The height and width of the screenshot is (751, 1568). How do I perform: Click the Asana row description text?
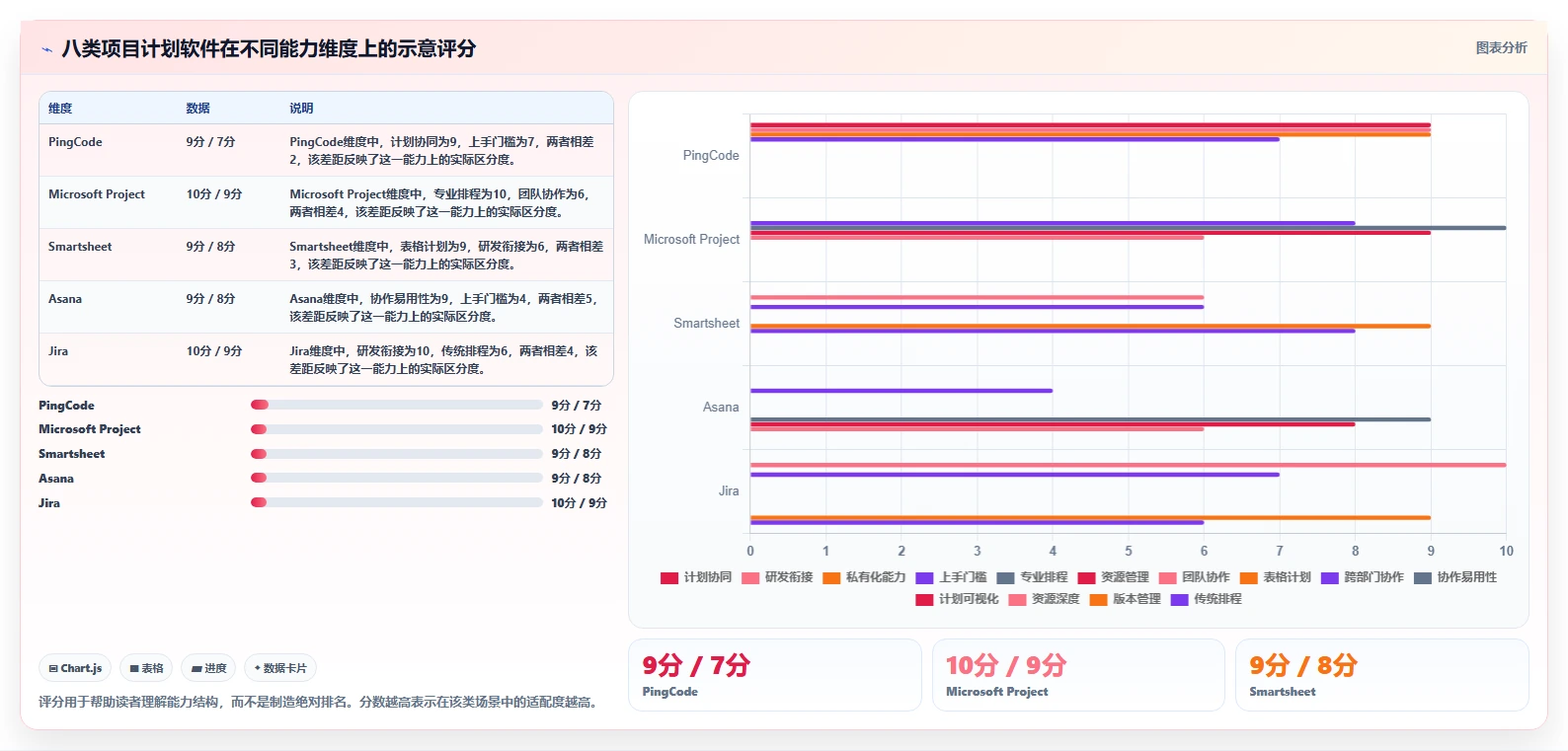444,307
